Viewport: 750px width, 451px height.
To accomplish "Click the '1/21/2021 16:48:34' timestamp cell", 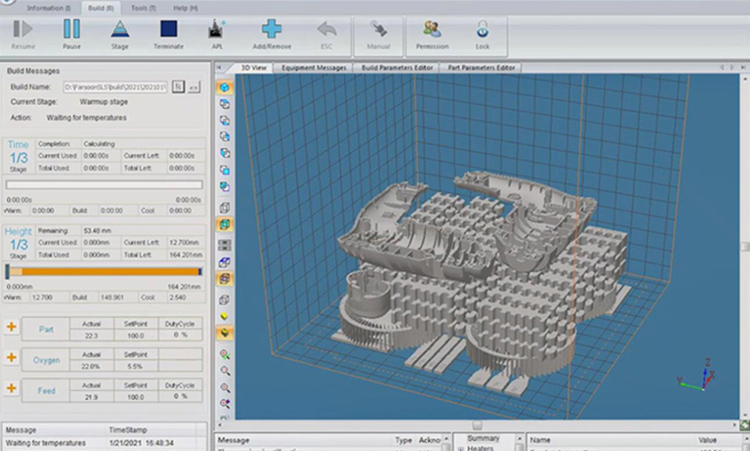I will [x=141, y=443].
